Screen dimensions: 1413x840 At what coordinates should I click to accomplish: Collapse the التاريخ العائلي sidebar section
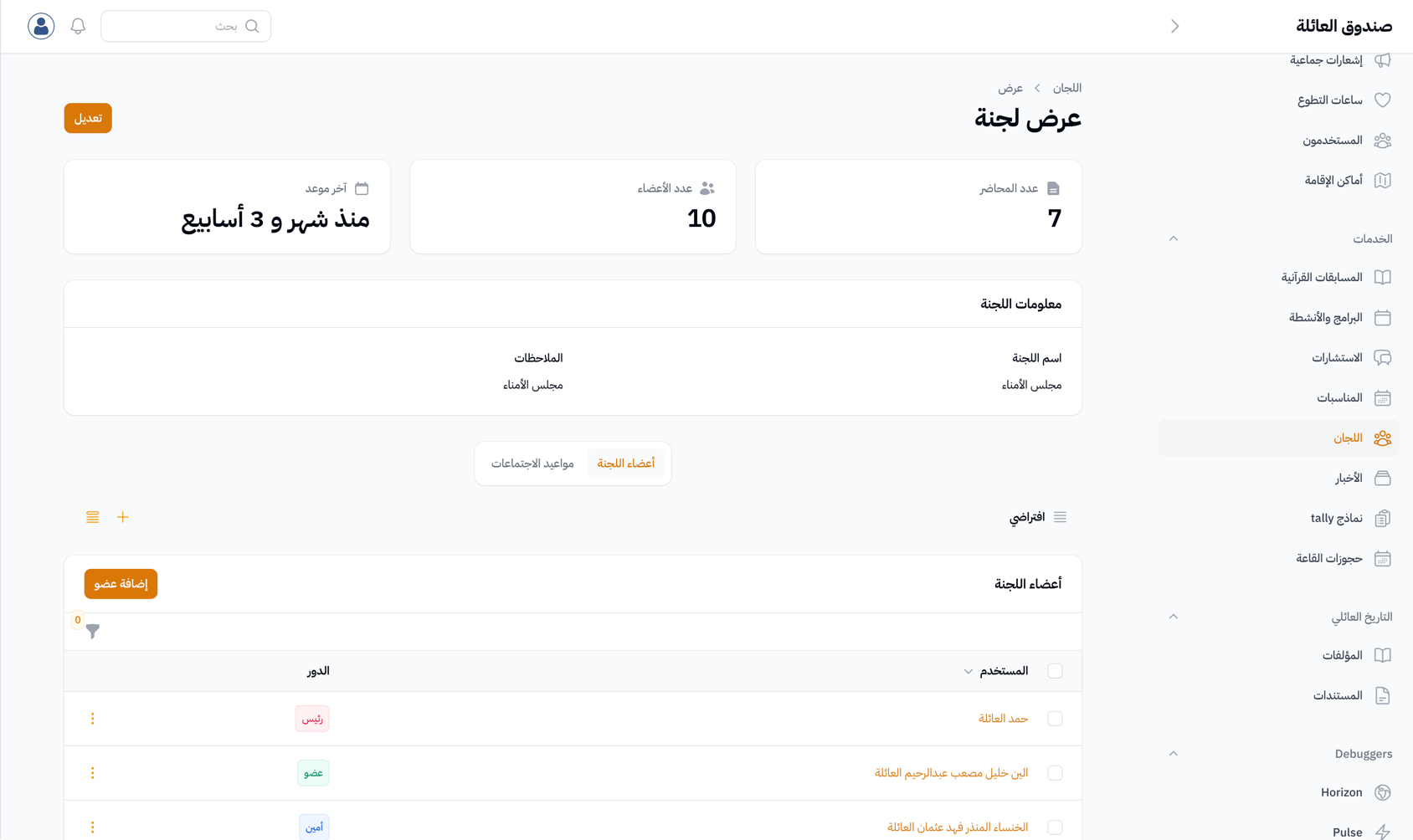click(1173, 617)
